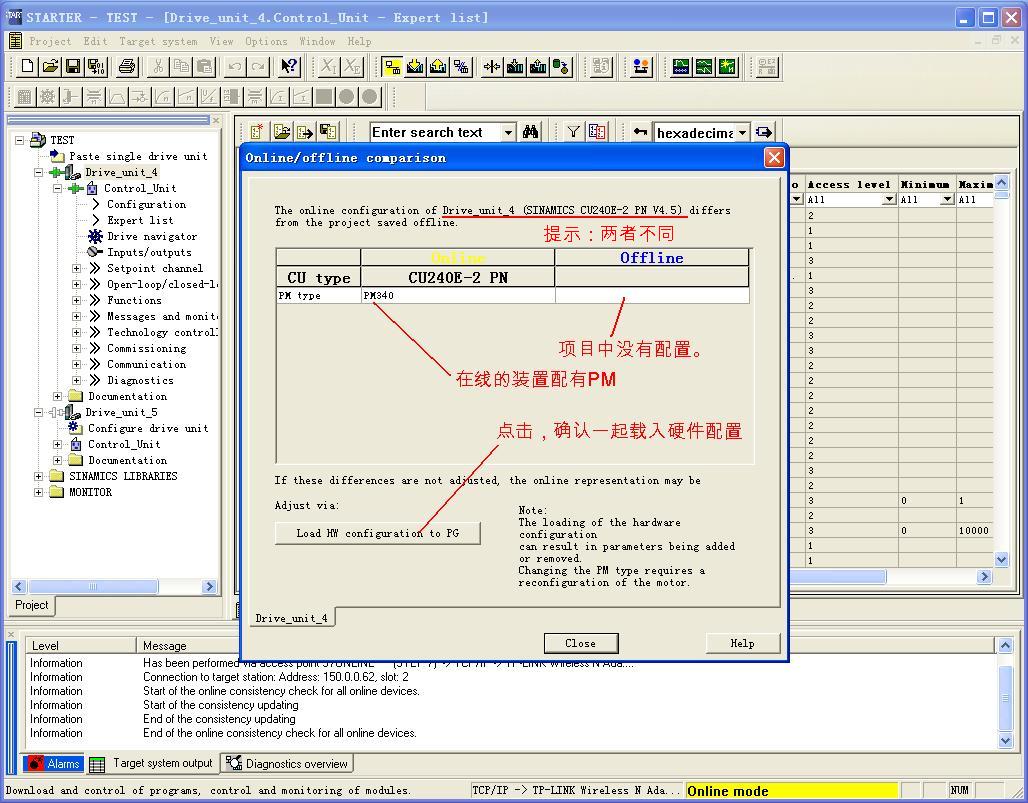1028x803 pixels.
Task: Save the project with the floppy disk icon
Action: [x=73, y=66]
